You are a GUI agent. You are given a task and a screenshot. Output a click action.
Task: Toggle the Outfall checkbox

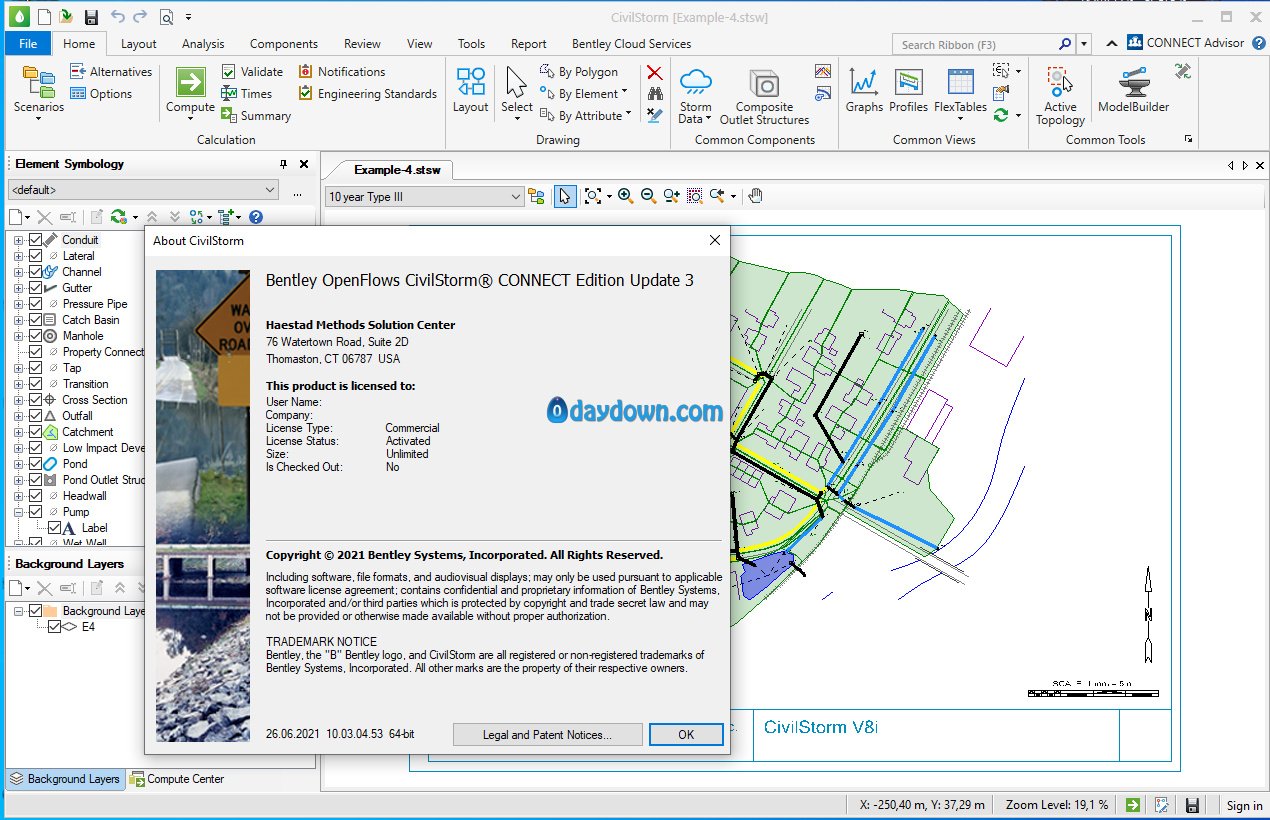pyautogui.click(x=36, y=416)
